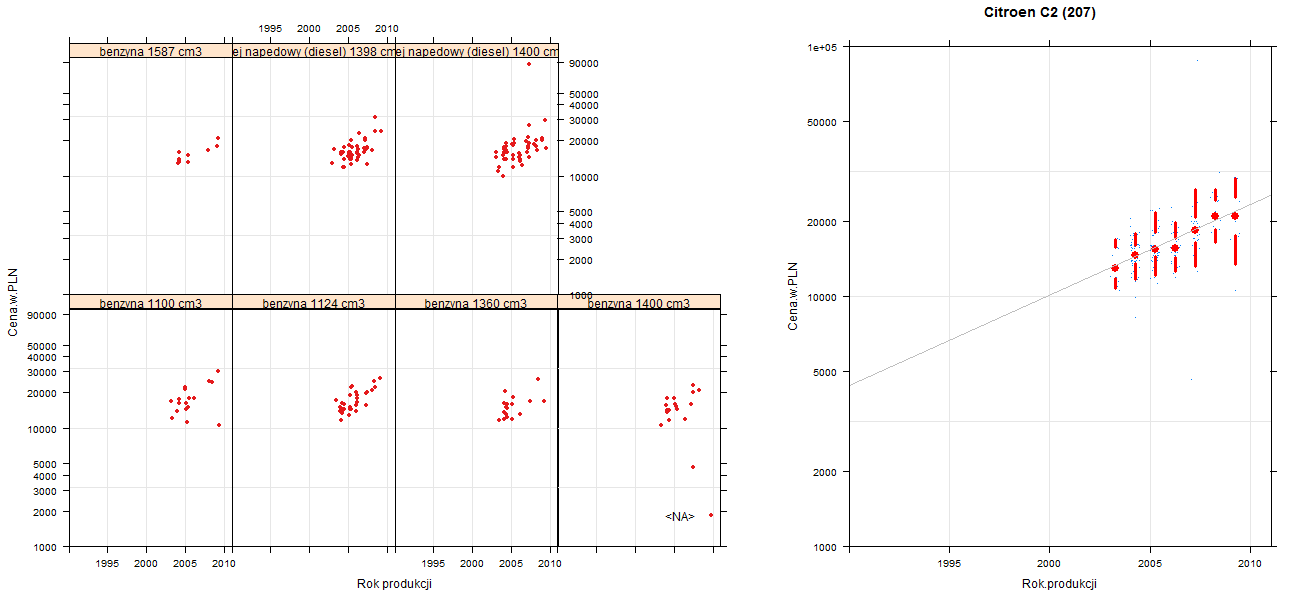This screenshot has width=1300, height=600.
Task: Click the "2010" x-axis tick of the Citroen C2 chart
Action: click(1250, 564)
